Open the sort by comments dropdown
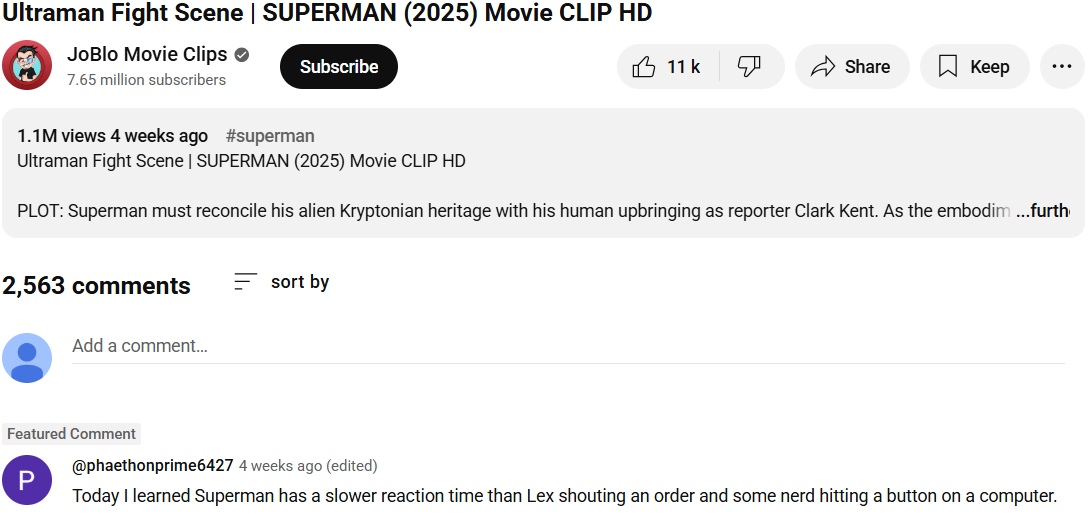 (281, 281)
